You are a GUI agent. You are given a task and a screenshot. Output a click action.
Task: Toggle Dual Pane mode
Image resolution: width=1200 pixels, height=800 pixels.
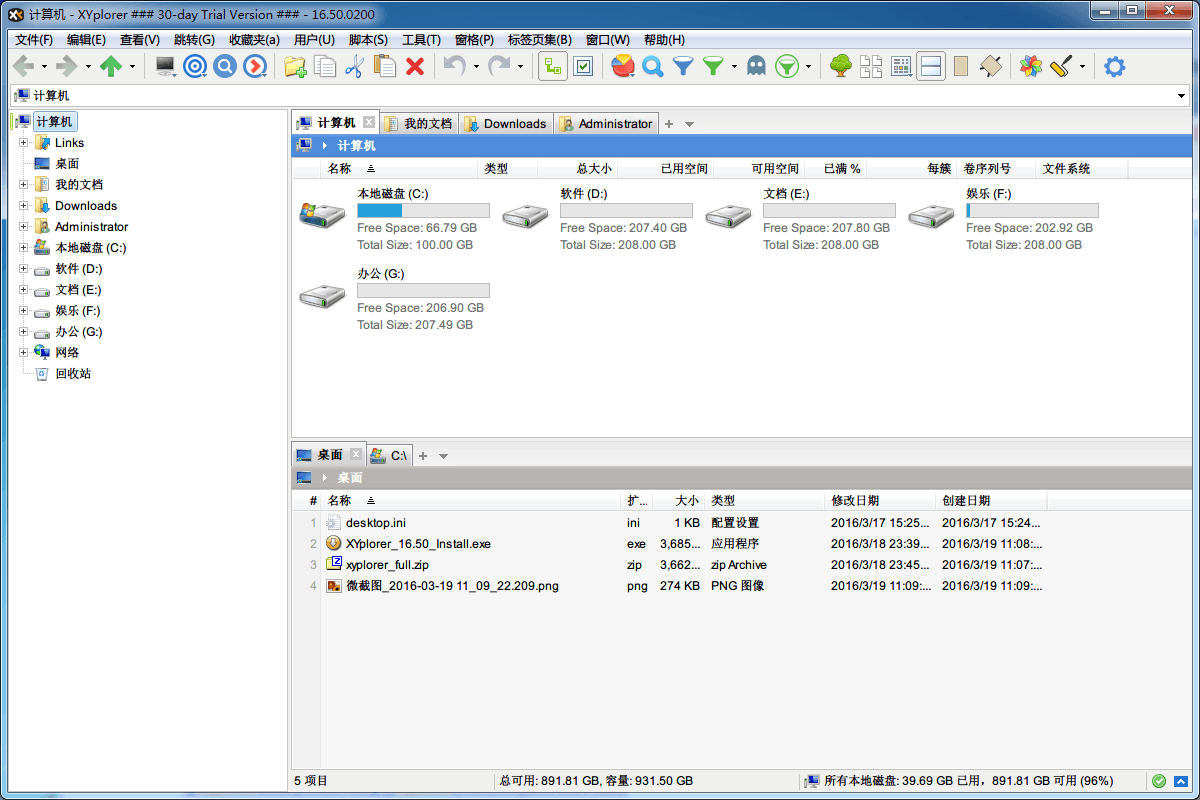(931, 66)
